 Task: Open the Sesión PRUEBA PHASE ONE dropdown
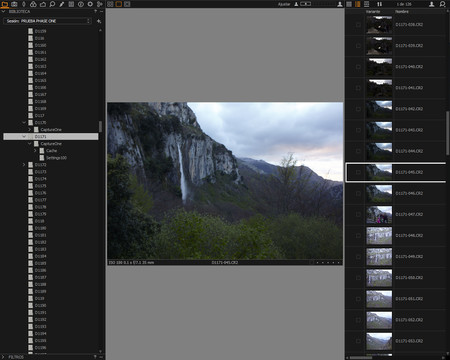48,21
